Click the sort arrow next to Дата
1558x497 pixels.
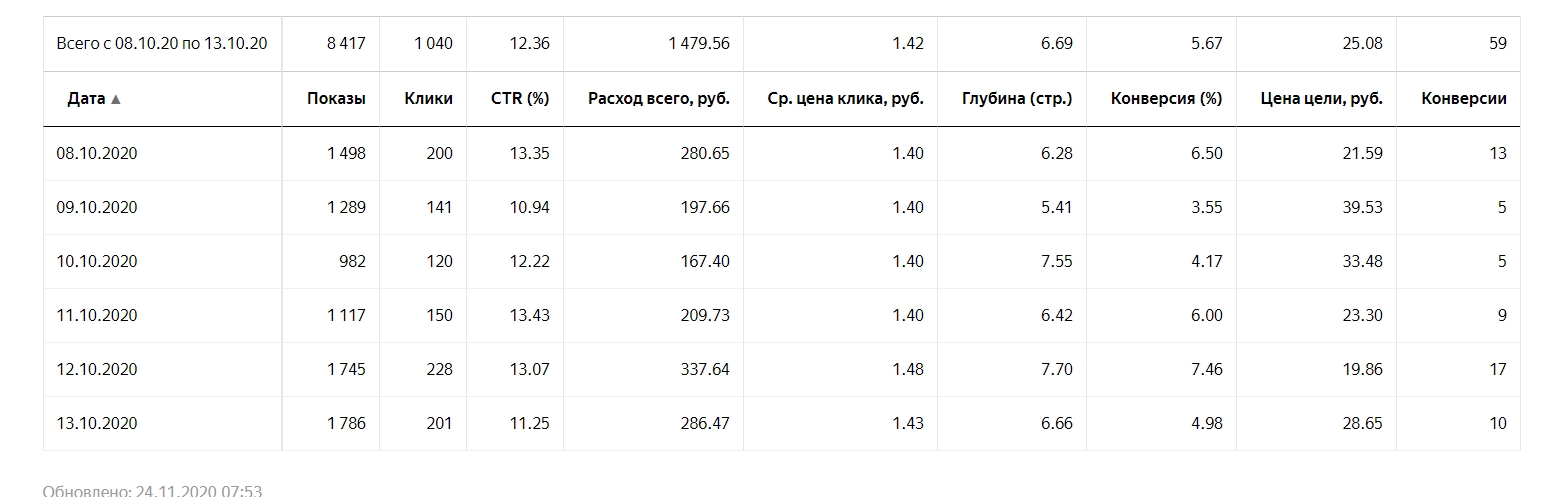click(x=116, y=99)
